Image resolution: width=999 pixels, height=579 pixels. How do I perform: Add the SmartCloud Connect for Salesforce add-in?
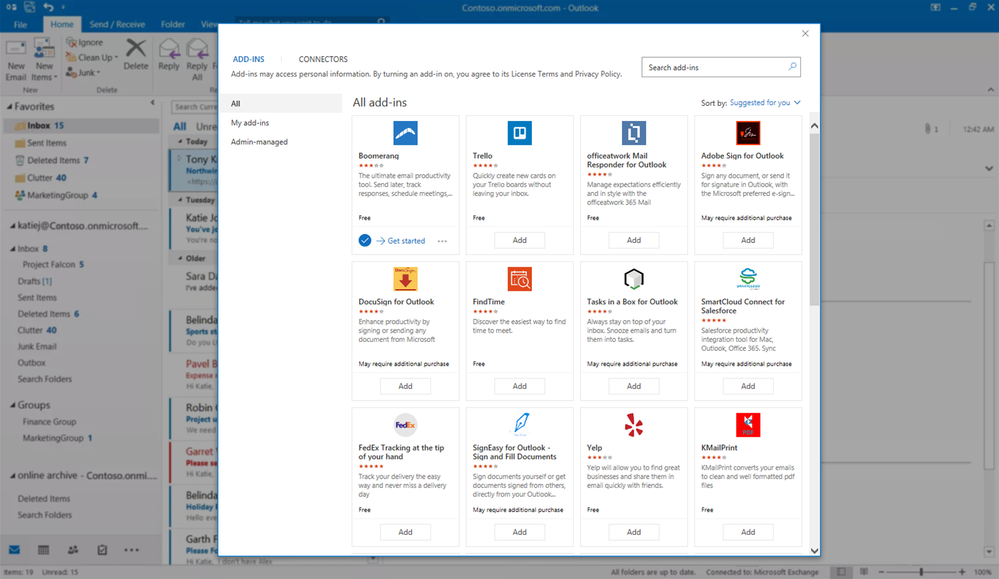[748, 386]
